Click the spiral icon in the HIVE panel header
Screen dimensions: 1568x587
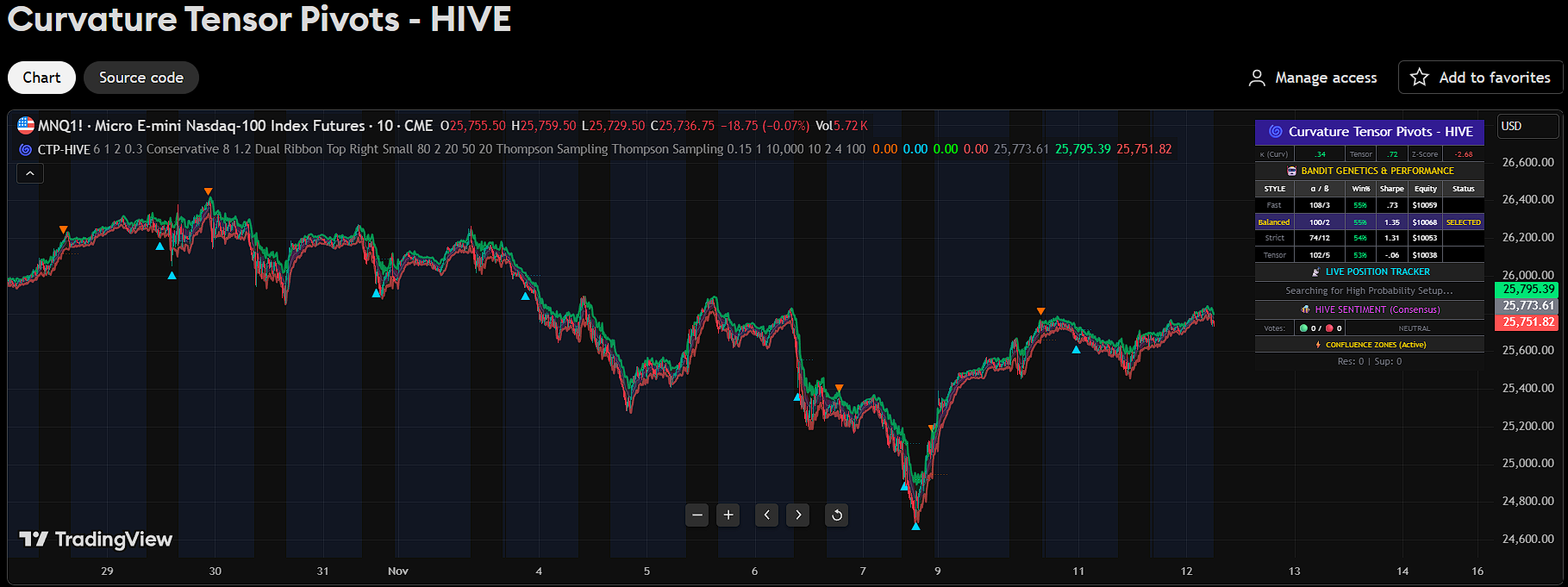point(1276,132)
